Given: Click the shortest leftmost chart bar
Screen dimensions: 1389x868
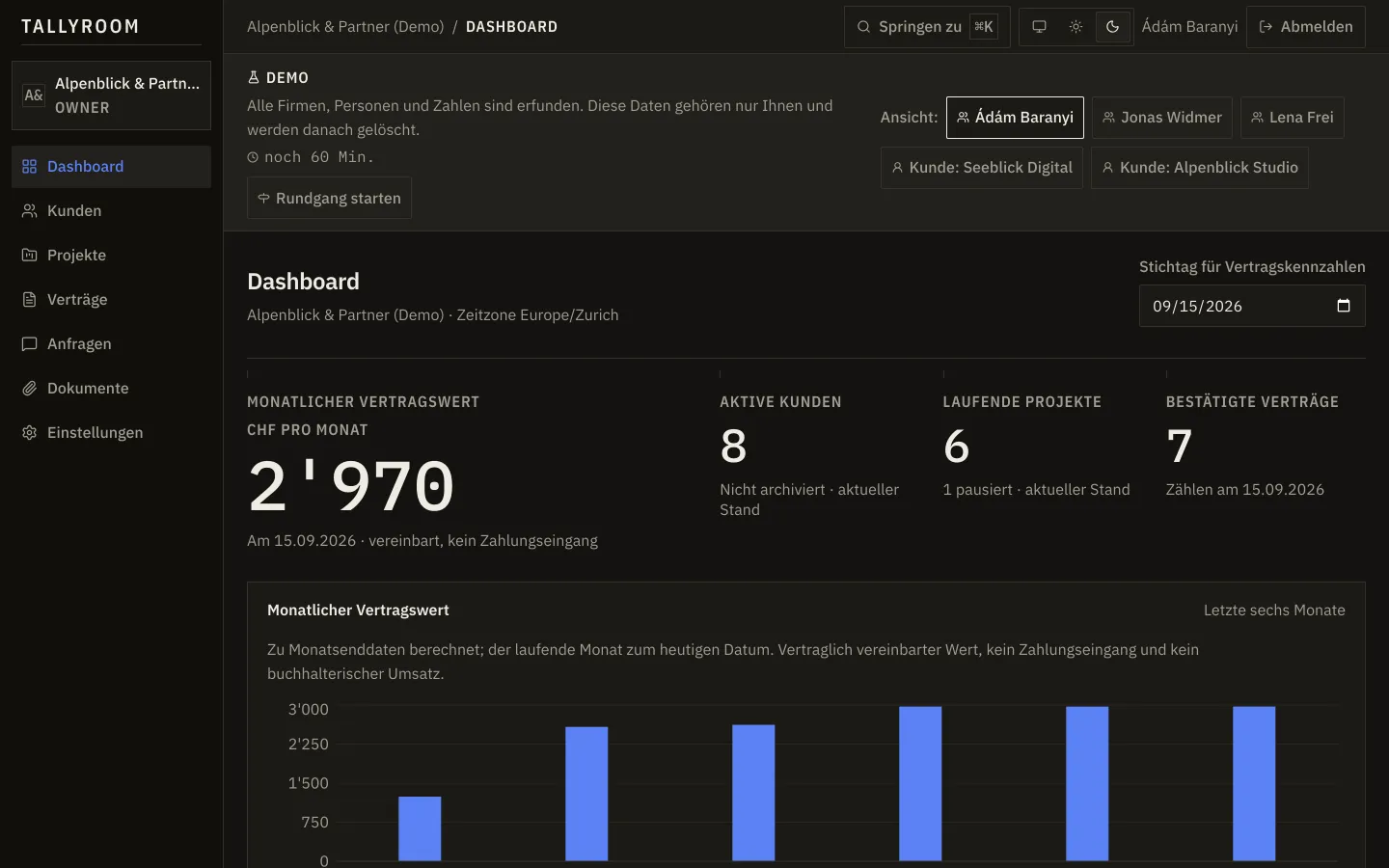Looking at the screenshot, I should [x=420, y=828].
